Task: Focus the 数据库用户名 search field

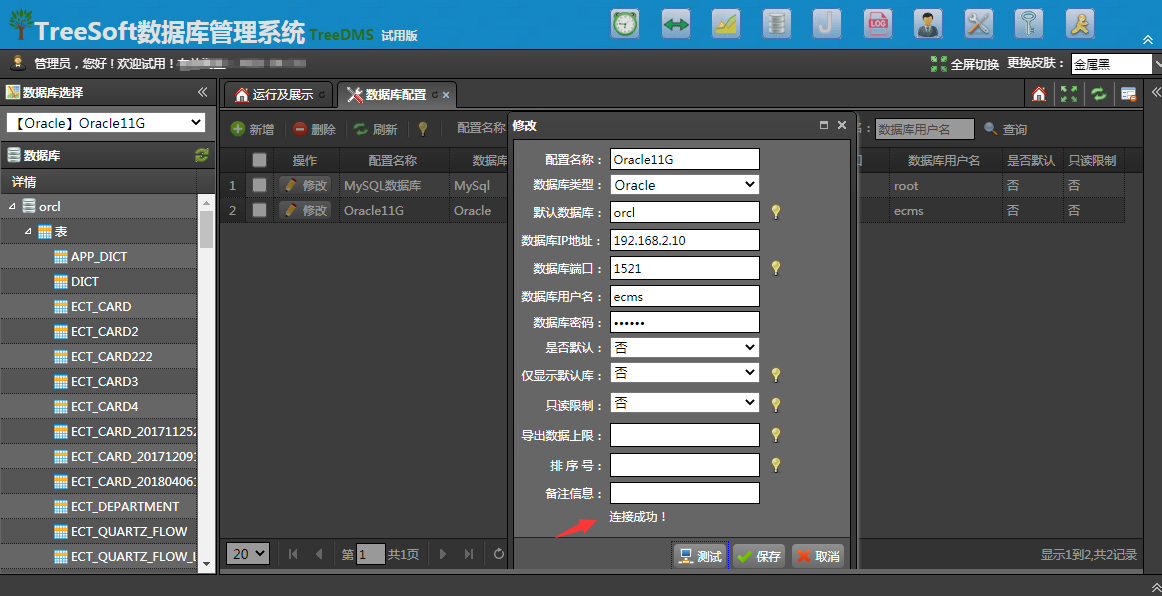Action: pos(925,129)
